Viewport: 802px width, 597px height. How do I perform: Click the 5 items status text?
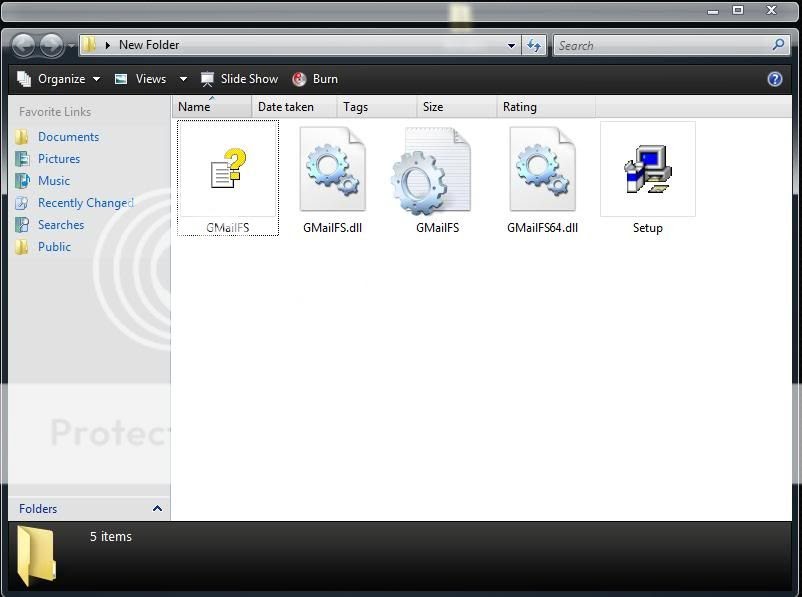[x=110, y=537]
